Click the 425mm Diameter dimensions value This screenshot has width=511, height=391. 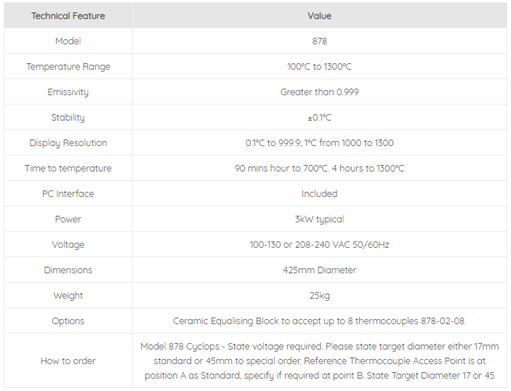click(319, 270)
